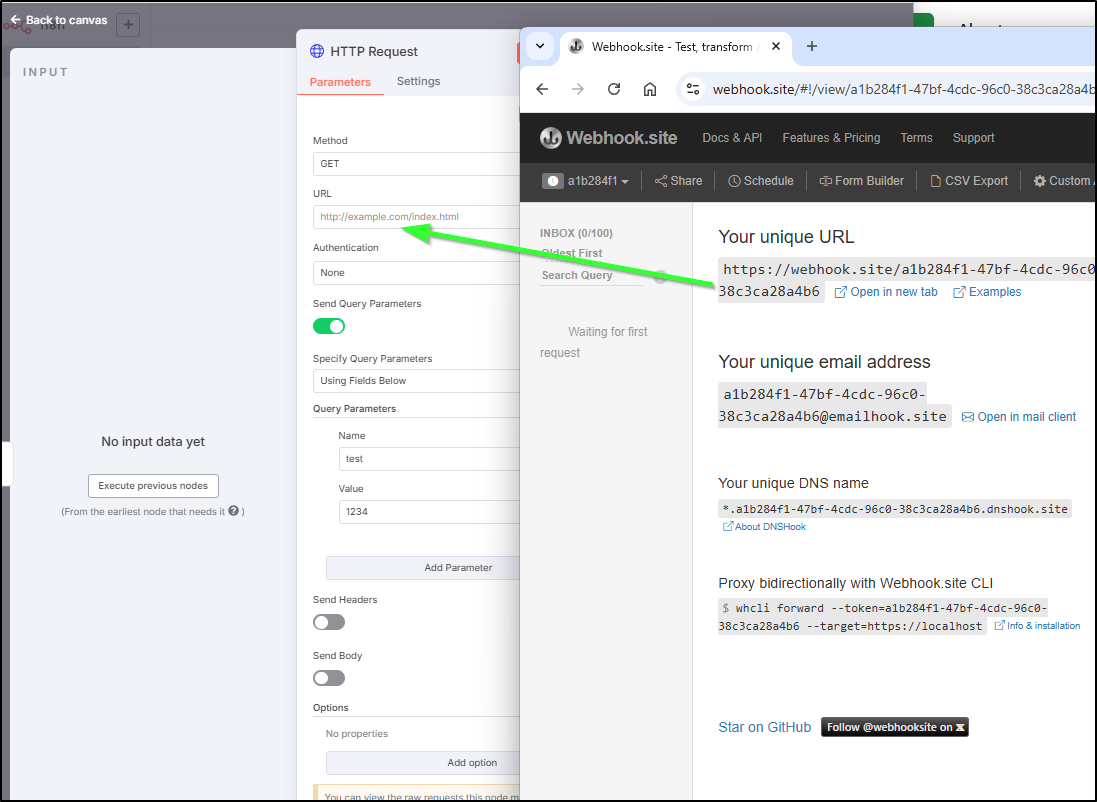
Task: Click the Add Parameter button
Action: click(423, 568)
